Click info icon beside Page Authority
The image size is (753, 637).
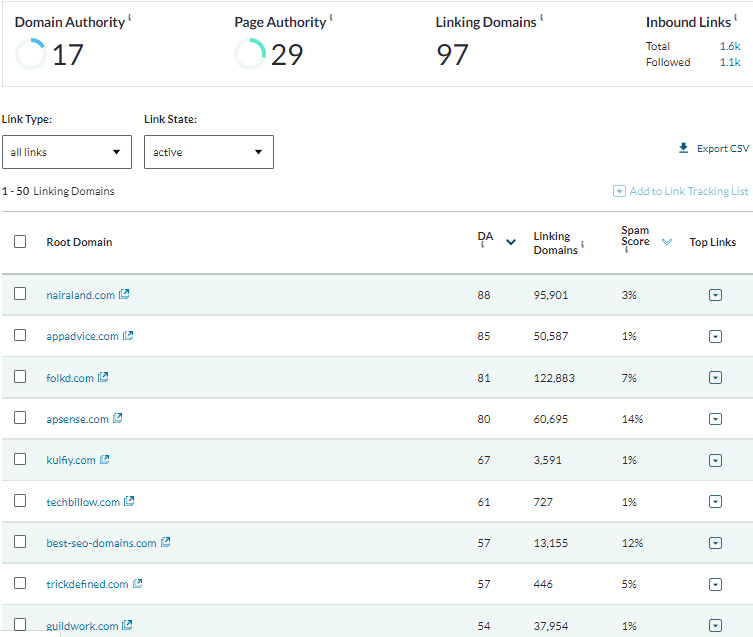pos(331,18)
